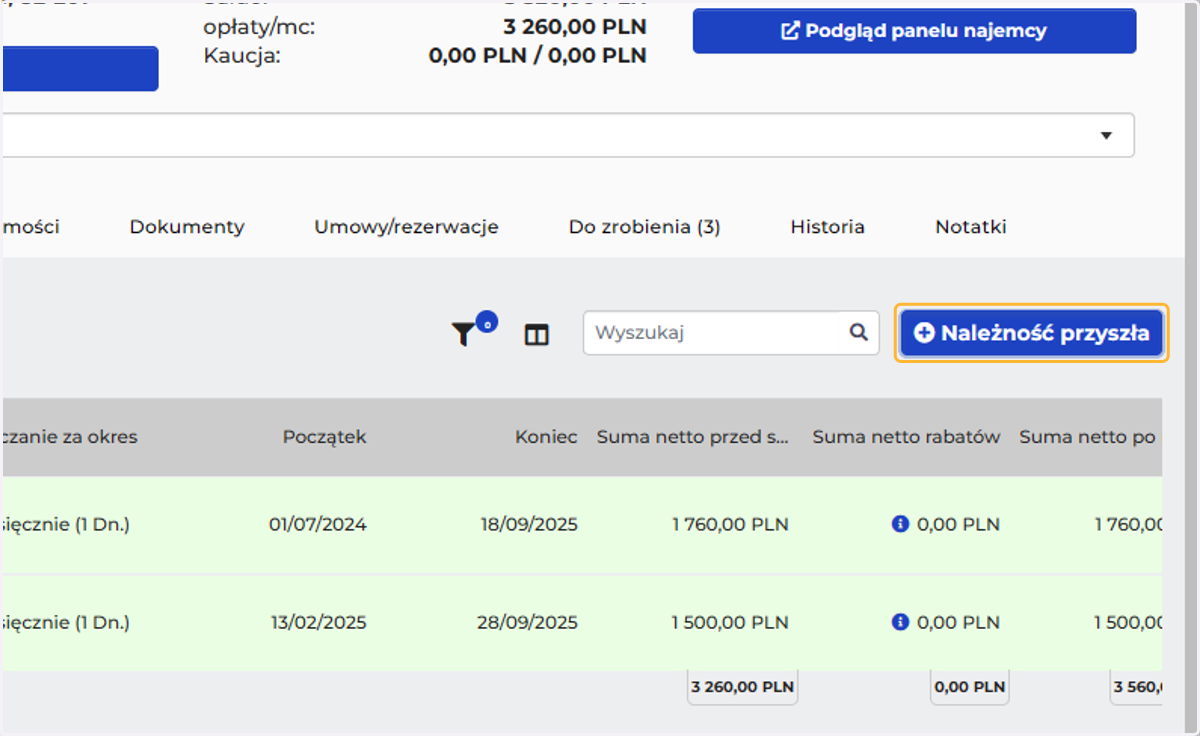Viewport: 1200px width, 736px height.
Task: Click the Podgląd panelu najemcy button
Action: pyautogui.click(x=914, y=31)
